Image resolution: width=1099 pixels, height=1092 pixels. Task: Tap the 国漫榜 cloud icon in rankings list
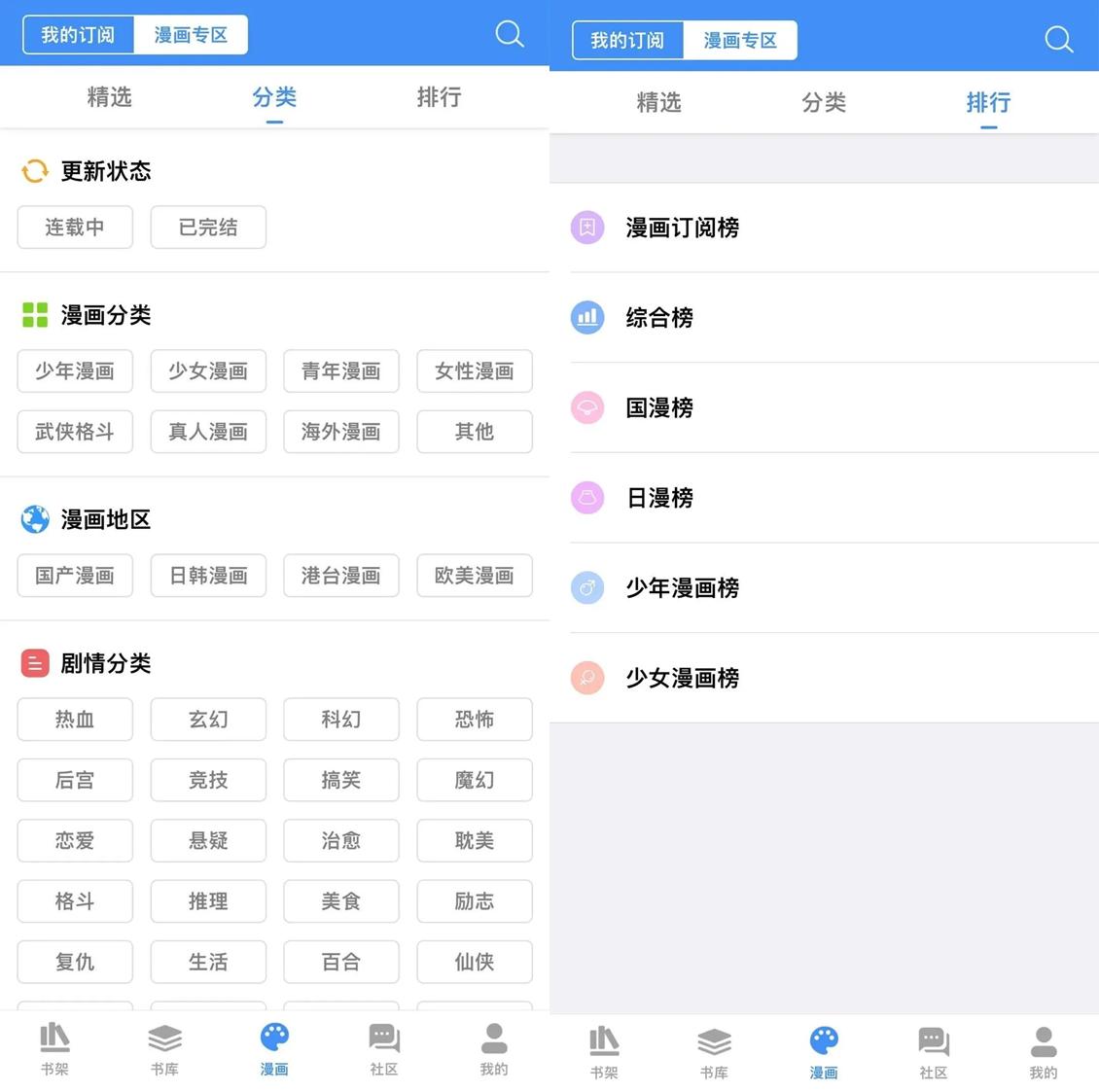coord(587,408)
